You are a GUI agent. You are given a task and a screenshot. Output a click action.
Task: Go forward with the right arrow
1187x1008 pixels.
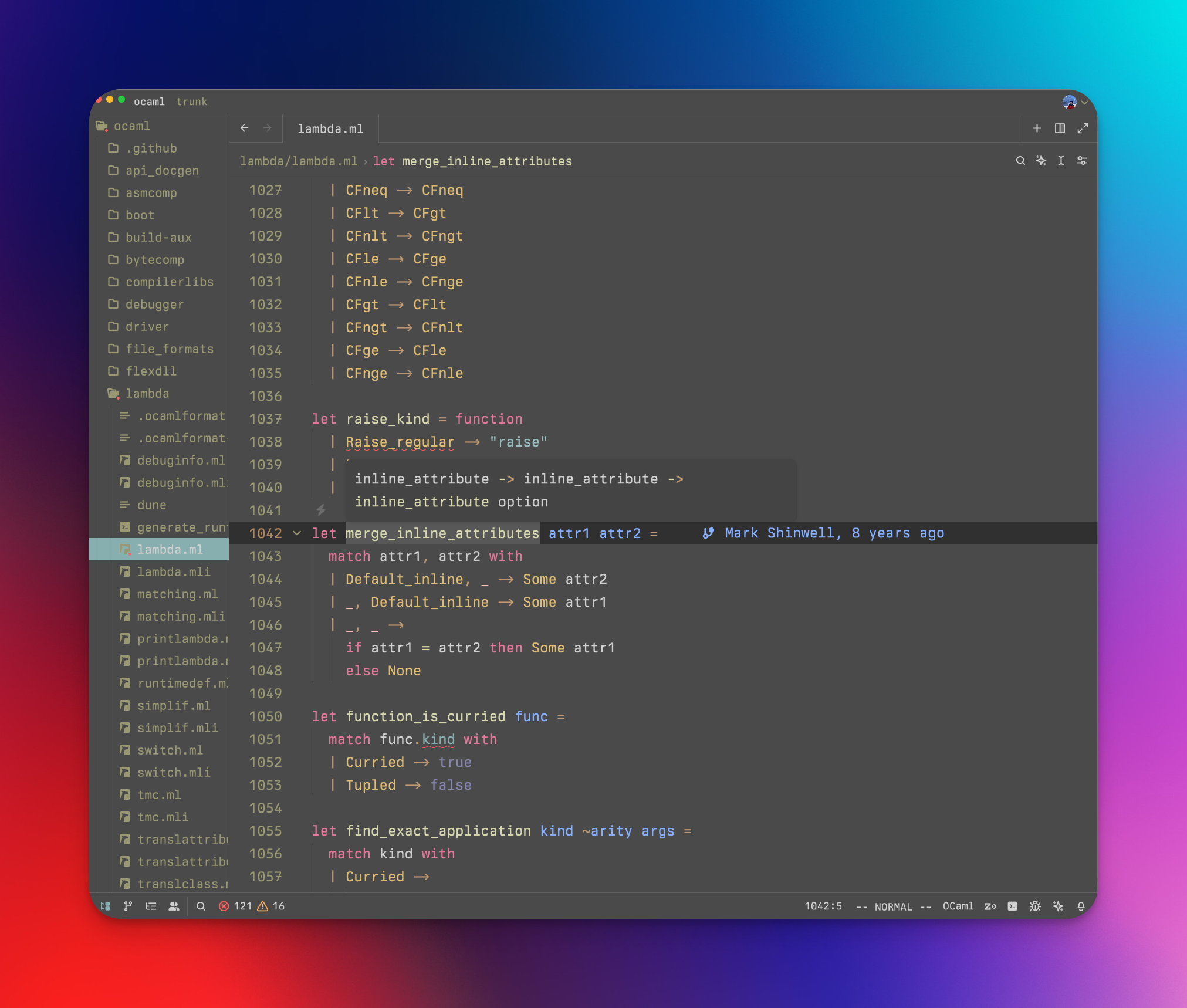click(267, 128)
